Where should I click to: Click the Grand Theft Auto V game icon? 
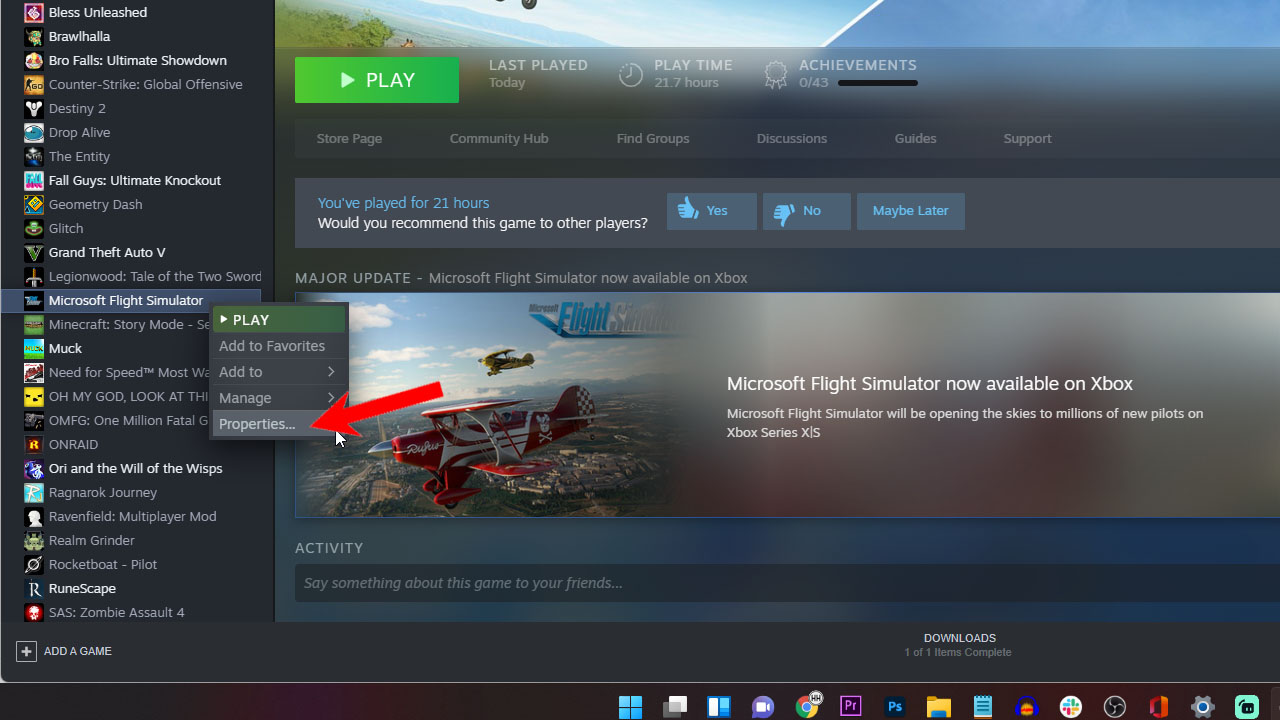click(33, 252)
